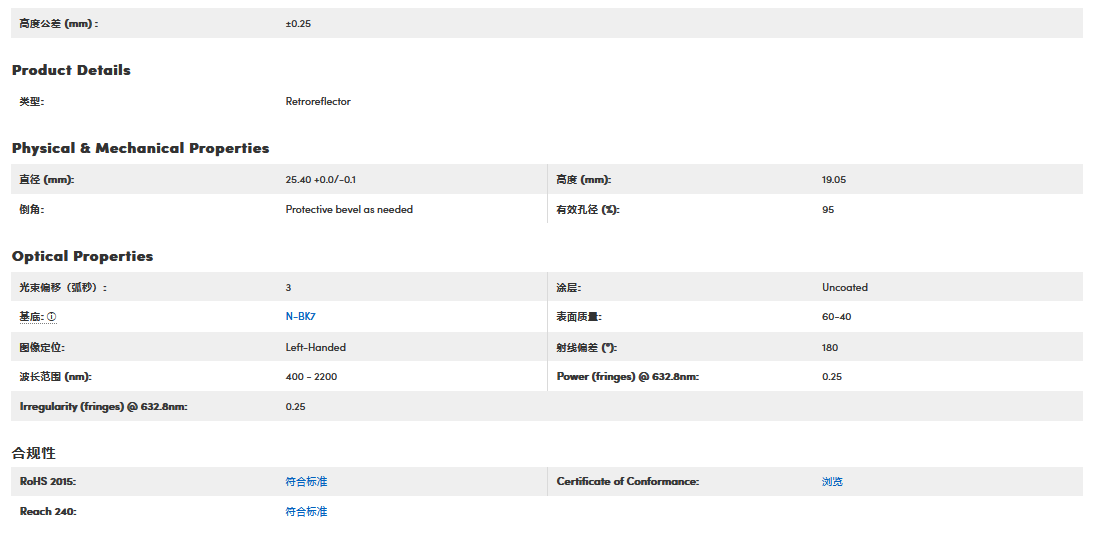Open Reach 240 符合标准 link
1093x546 pixels.
[x=306, y=512]
